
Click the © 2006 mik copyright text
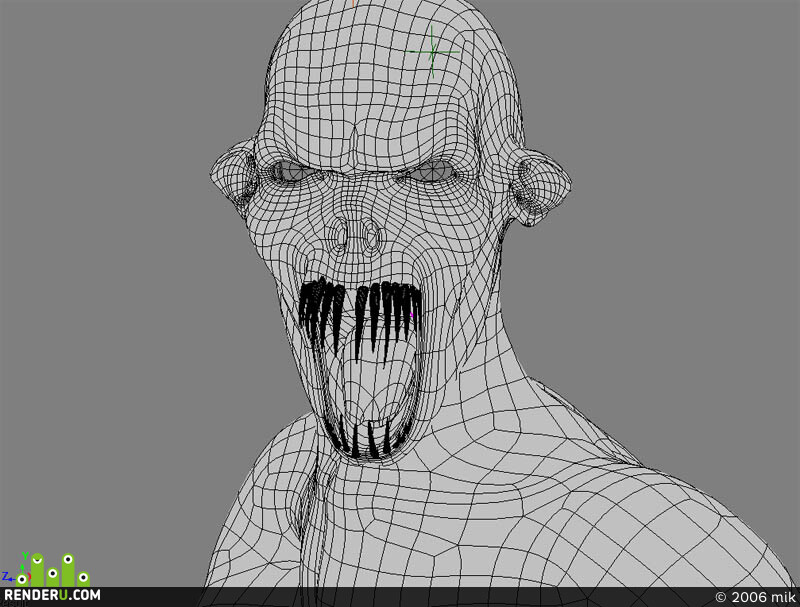tap(755, 597)
